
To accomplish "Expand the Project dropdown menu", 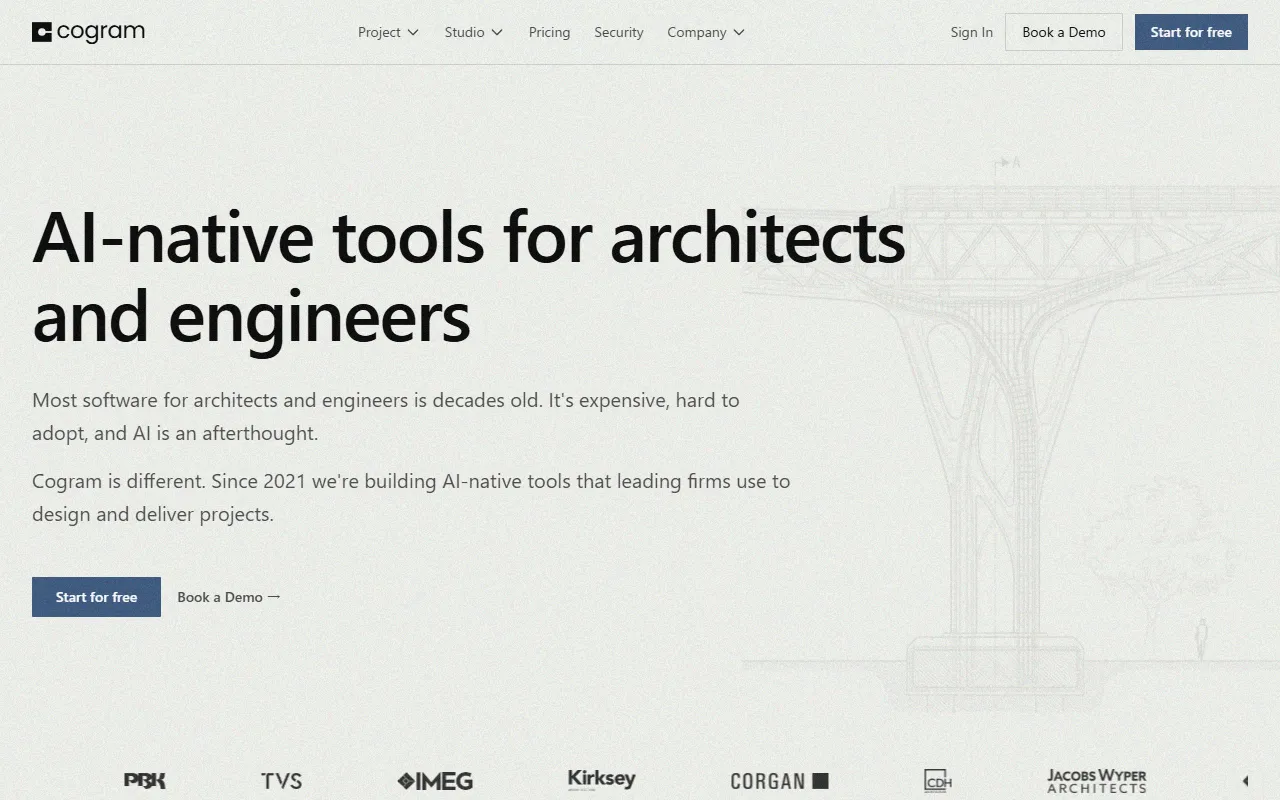I will pos(388,32).
